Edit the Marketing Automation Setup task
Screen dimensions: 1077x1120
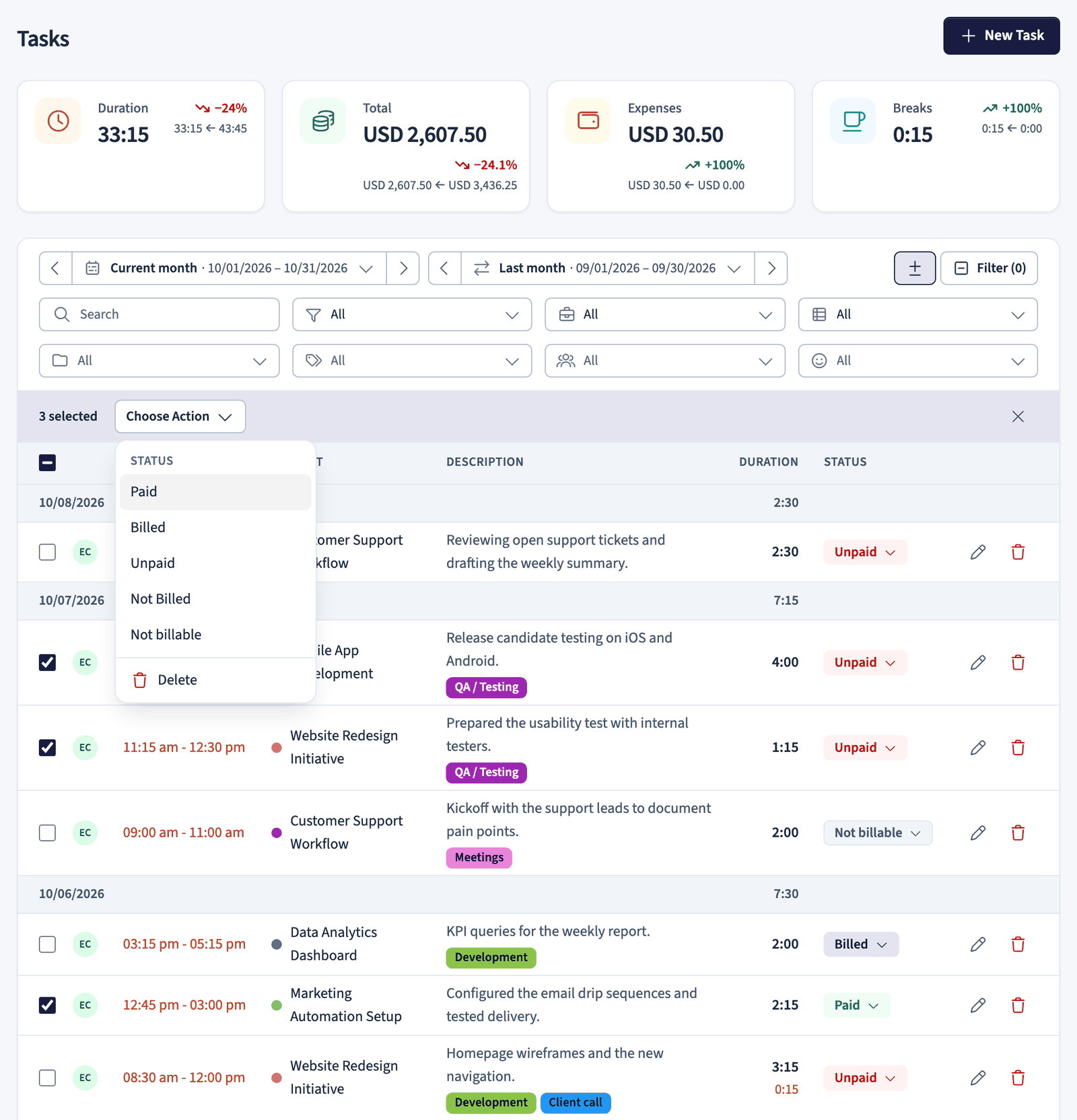(978, 1005)
